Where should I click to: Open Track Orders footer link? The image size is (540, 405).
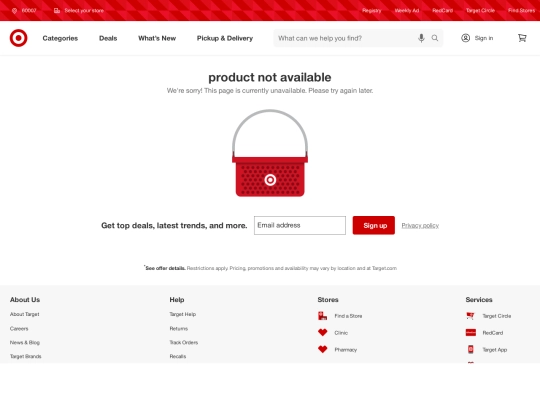[184, 342]
